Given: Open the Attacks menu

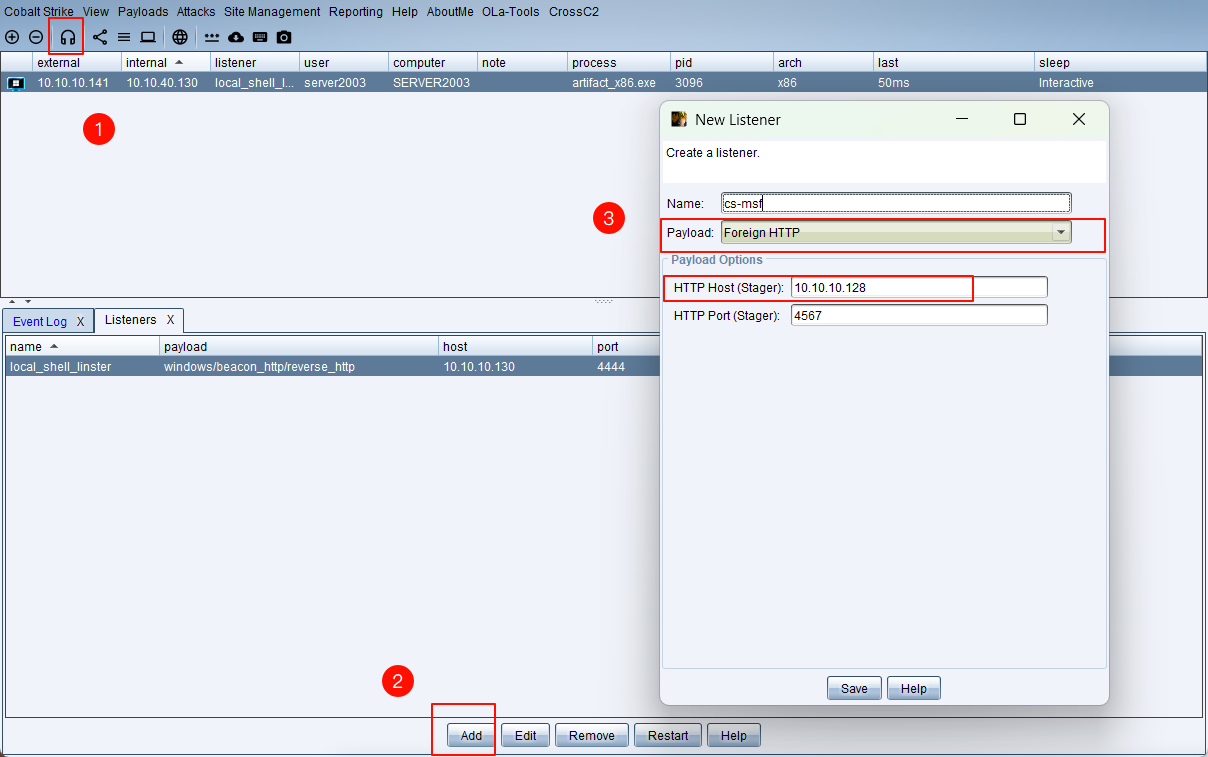Looking at the screenshot, I should point(196,12).
